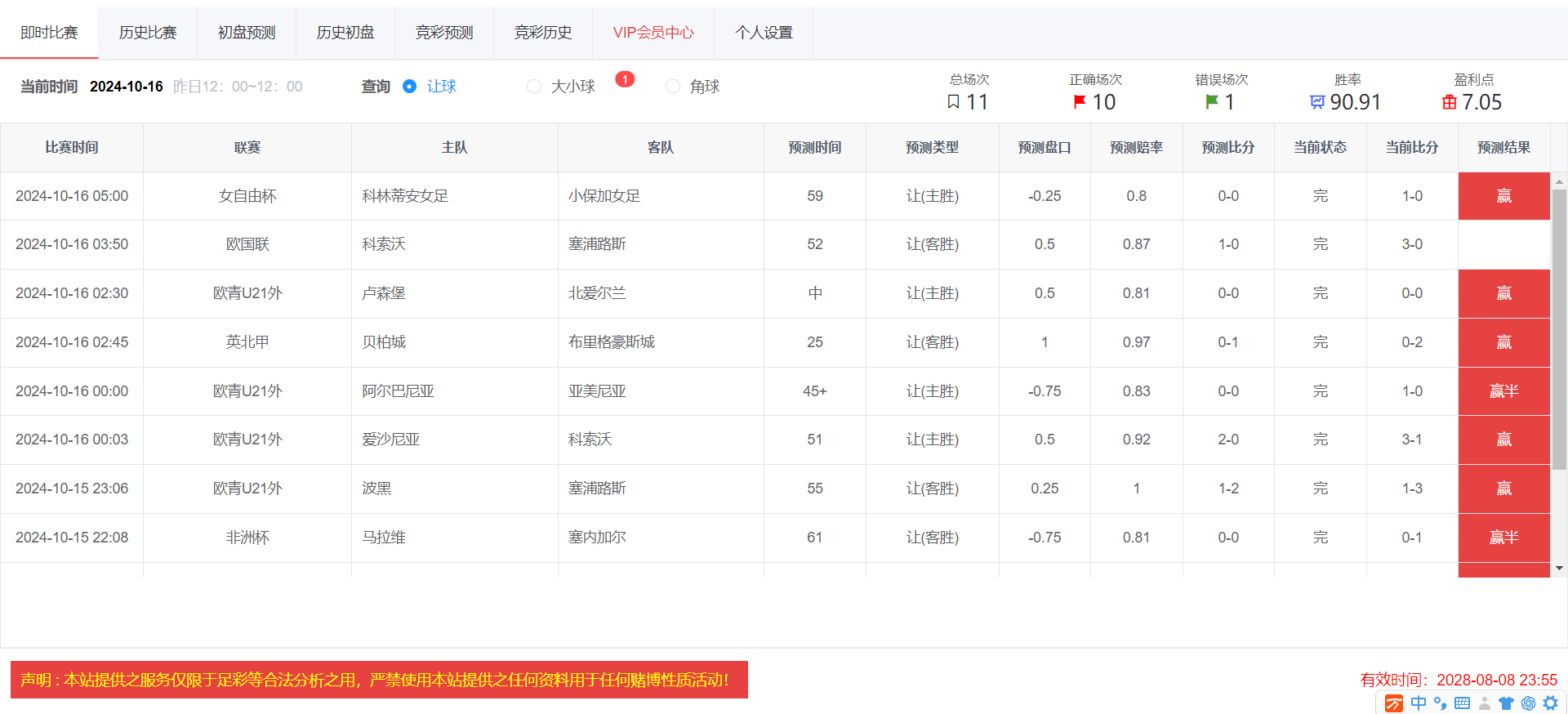Click the 赢半 result for 阿尔巴尼亚 row
The width and height of the screenshot is (1568, 714).
(x=1504, y=391)
